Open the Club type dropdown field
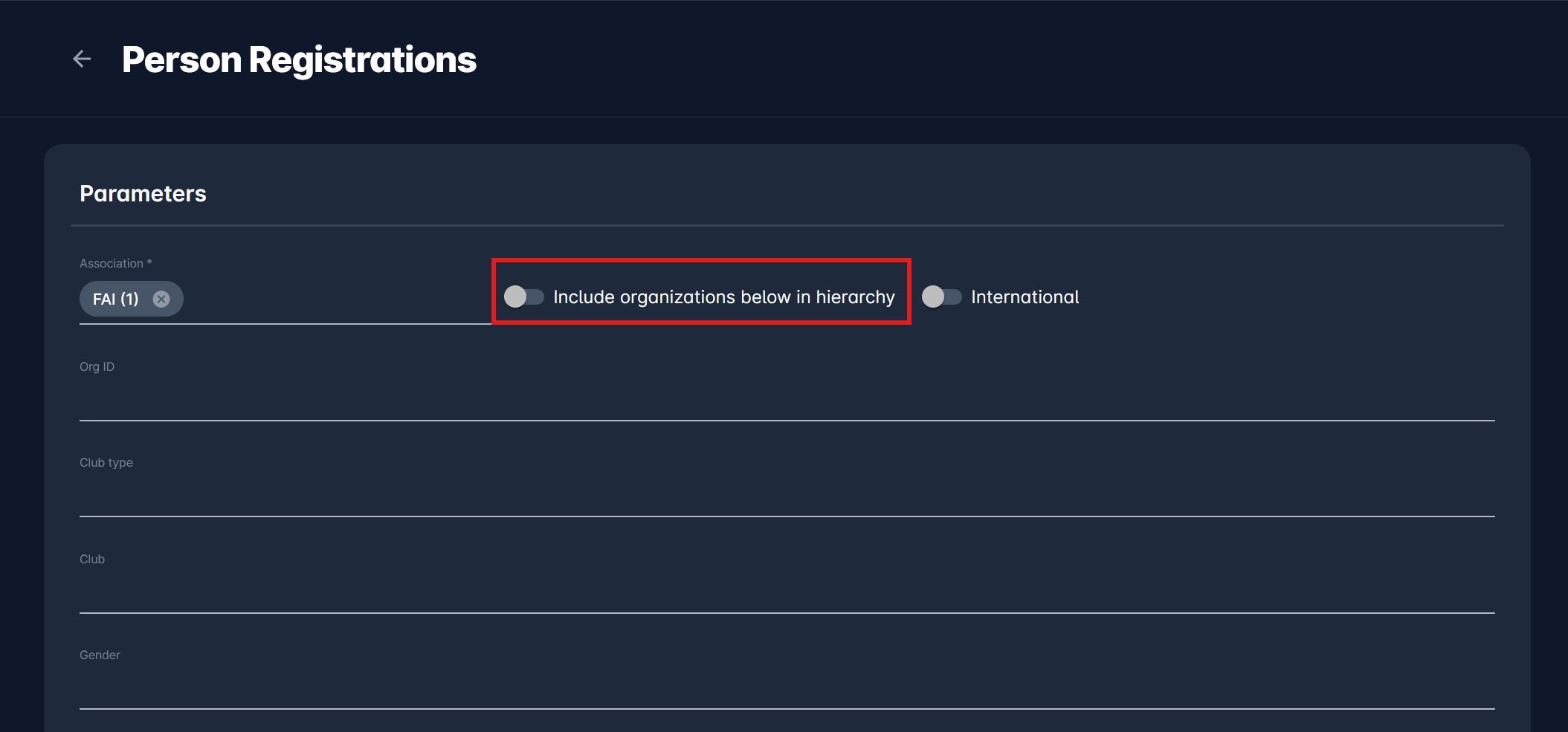Screen dimensions: 1568x732 (x=787, y=496)
